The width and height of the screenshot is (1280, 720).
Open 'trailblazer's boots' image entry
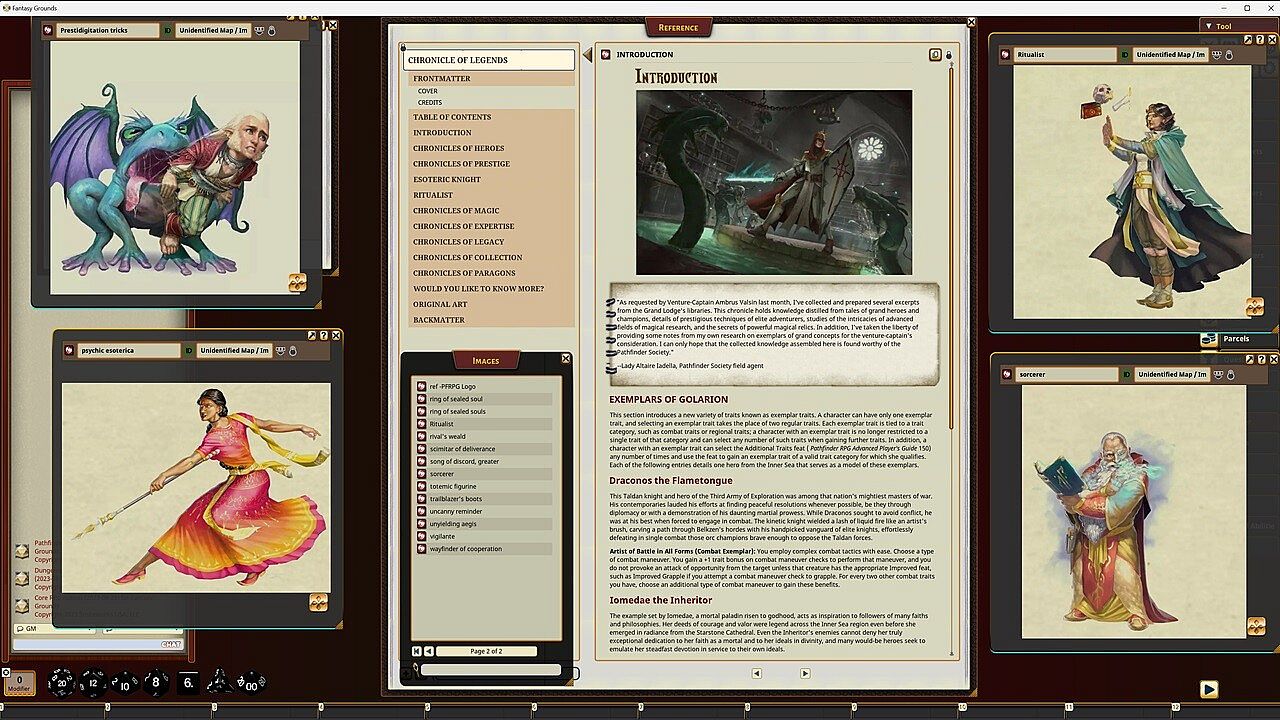(484, 499)
